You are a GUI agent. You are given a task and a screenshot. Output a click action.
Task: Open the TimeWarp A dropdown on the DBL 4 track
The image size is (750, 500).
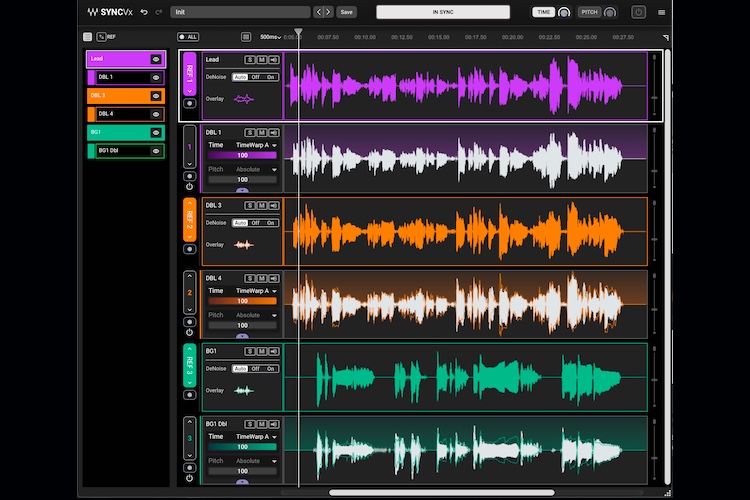[256, 291]
